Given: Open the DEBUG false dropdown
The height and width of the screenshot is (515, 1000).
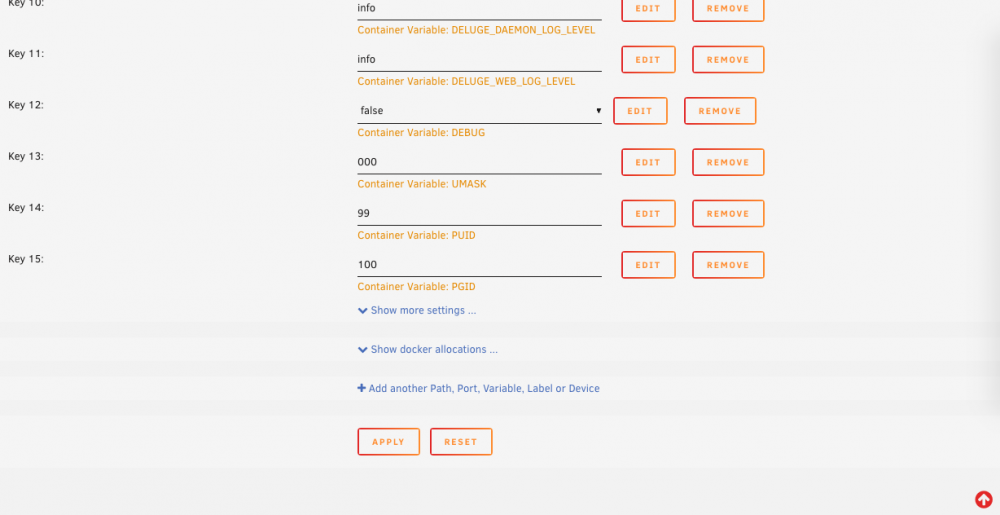Looking at the screenshot, I should click(480, 111).
